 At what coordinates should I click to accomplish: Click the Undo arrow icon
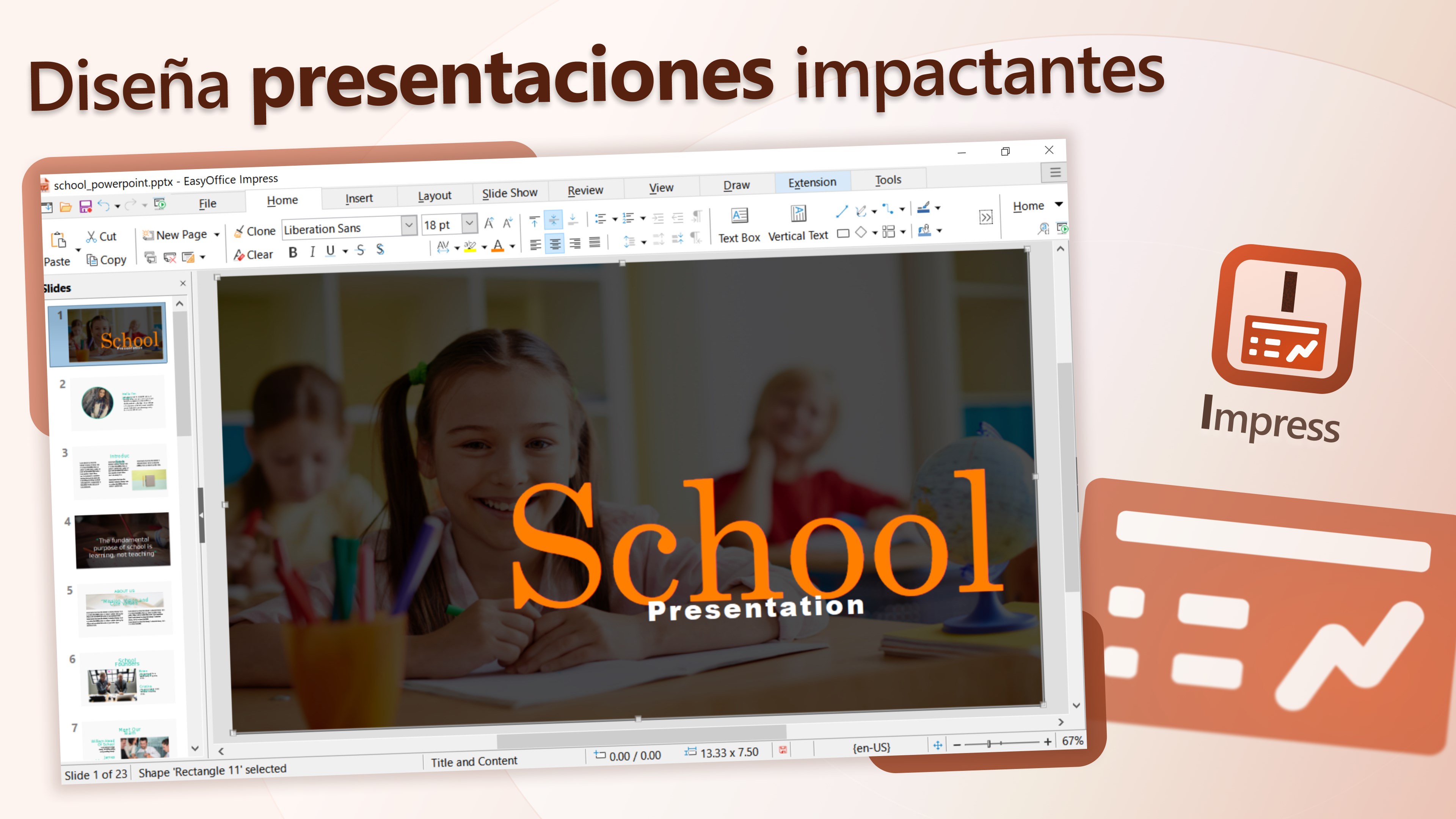pos(104,205)
